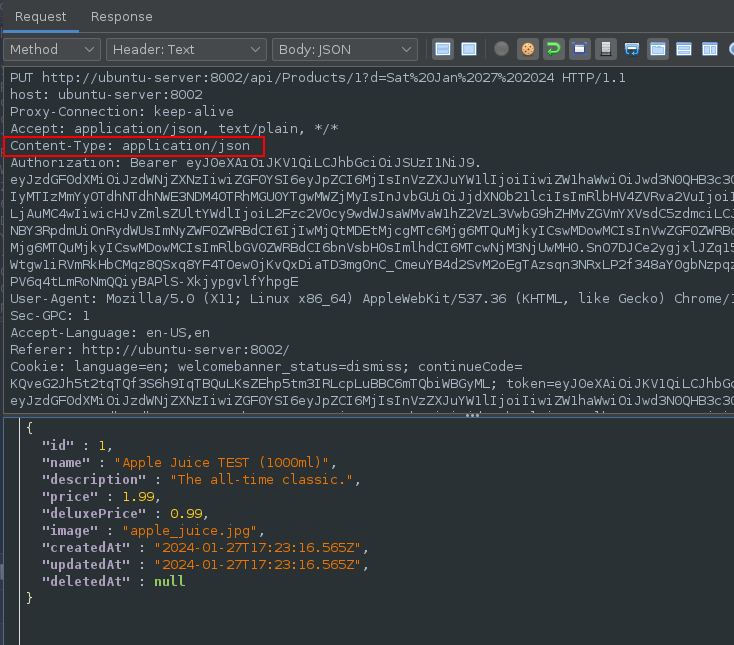Toggle the grey session tracking circle icon
Viewport: 734px width, 645px height.
[501, 49]
